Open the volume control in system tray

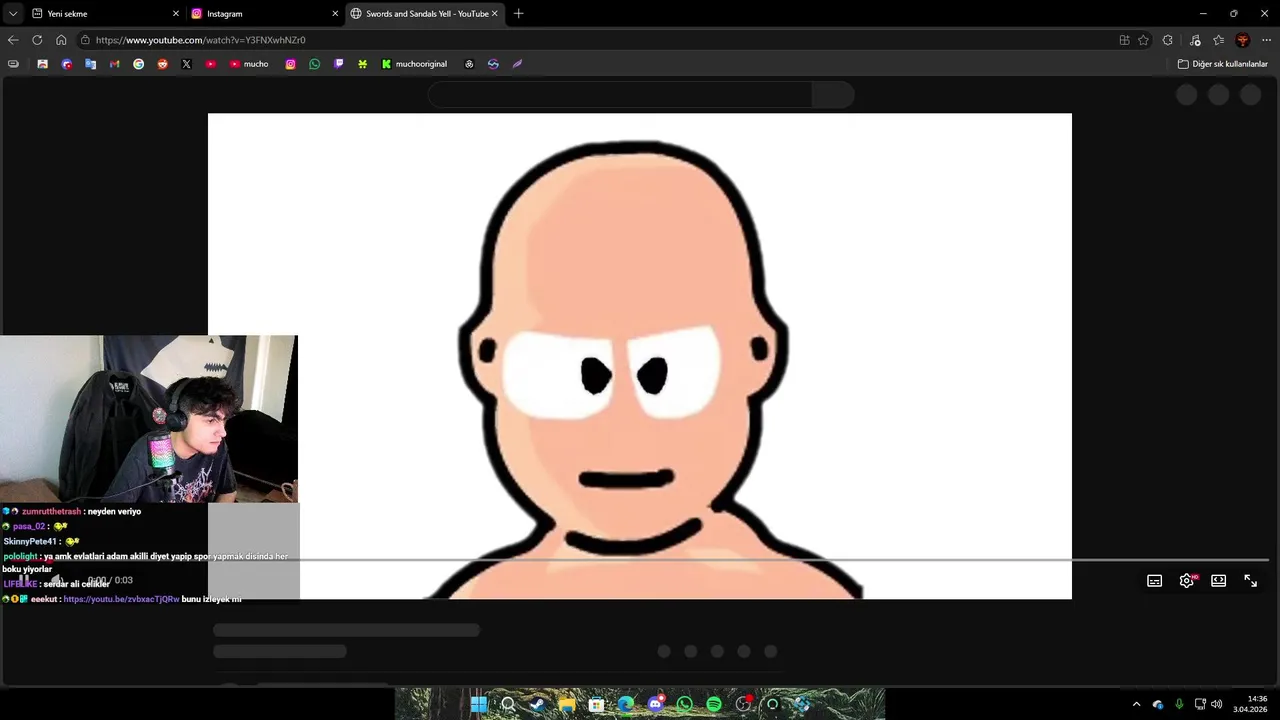[1217, 704]
